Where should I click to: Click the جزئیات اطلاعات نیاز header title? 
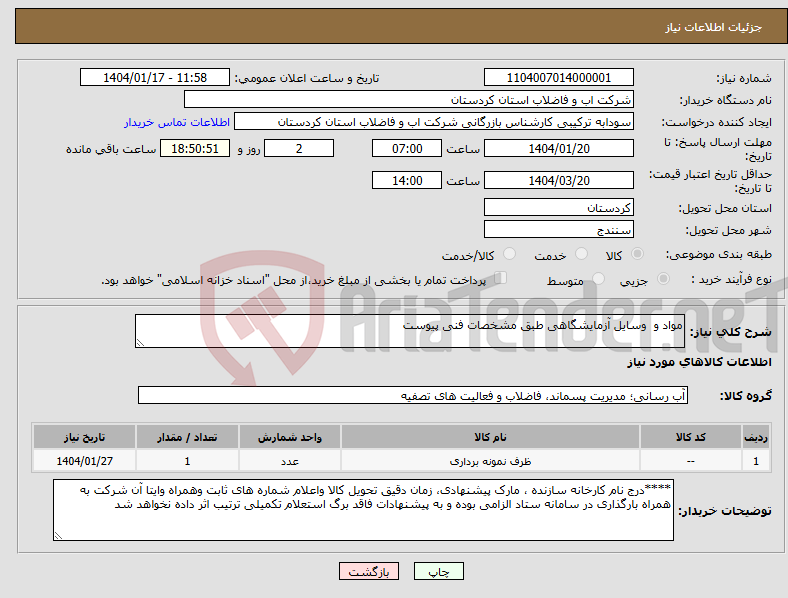pyautogui.click(x=714, y=27)
